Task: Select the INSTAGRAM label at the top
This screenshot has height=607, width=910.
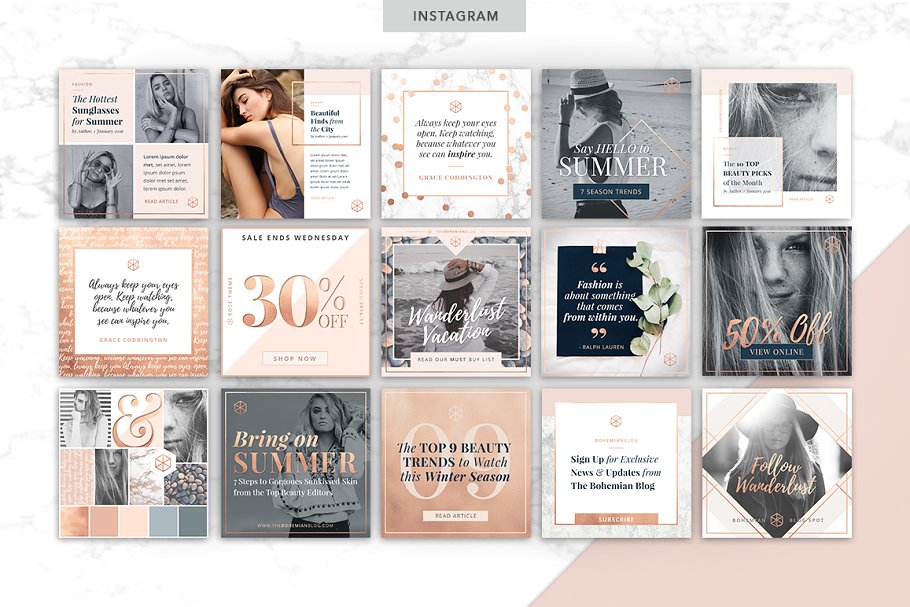Action: coord(455,16)
